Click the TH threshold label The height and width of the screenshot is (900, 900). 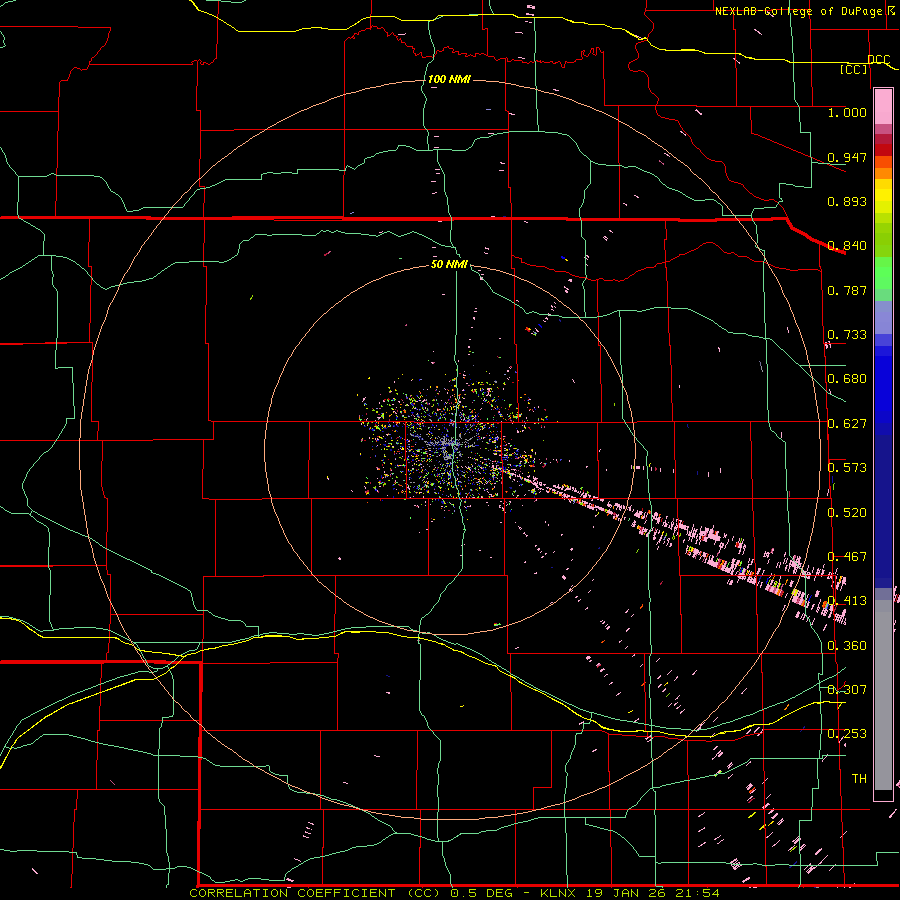[x=859, y=778]
